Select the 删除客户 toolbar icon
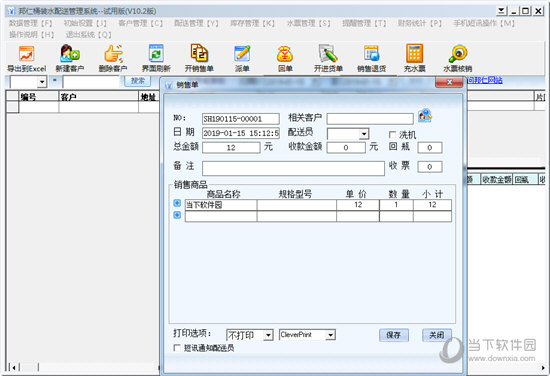Image resolution: width=550 pixels, height=376 pixels. [113, 58]
